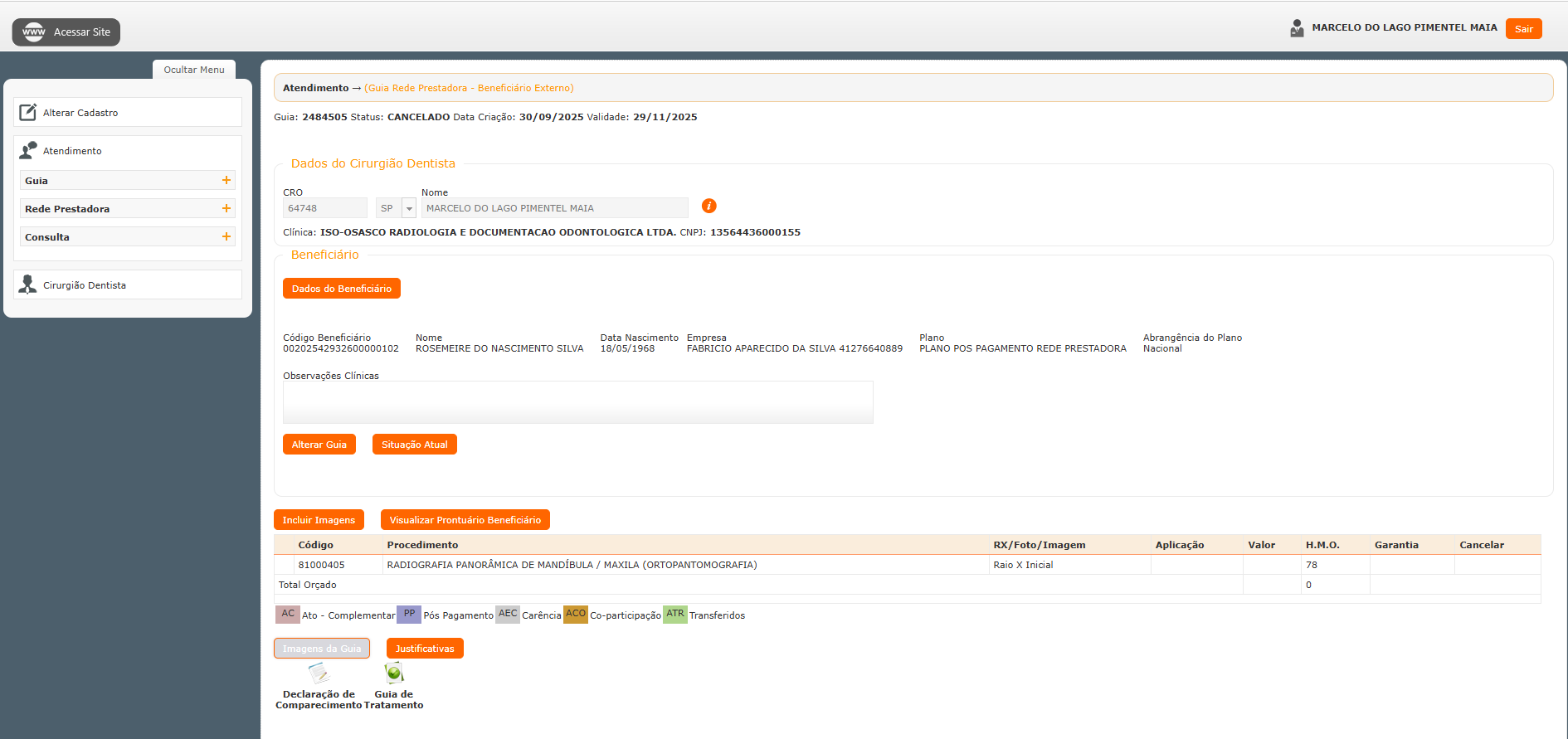Screen dimensions: 1568x739
Task: Open the CRO state SP dropdown
Action: click(x=409, y=208)
